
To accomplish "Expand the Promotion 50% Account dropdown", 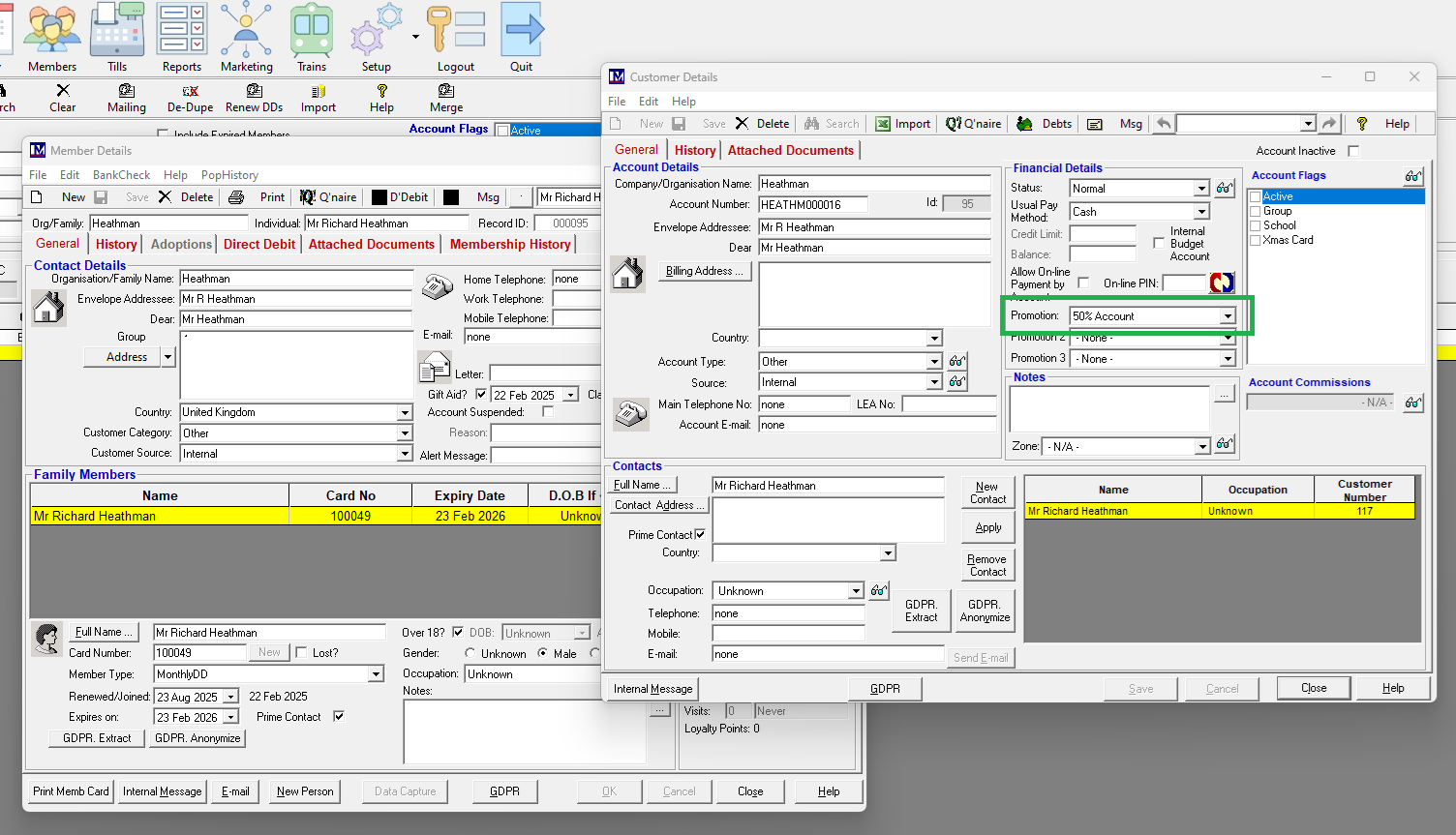I will 1228,316.
